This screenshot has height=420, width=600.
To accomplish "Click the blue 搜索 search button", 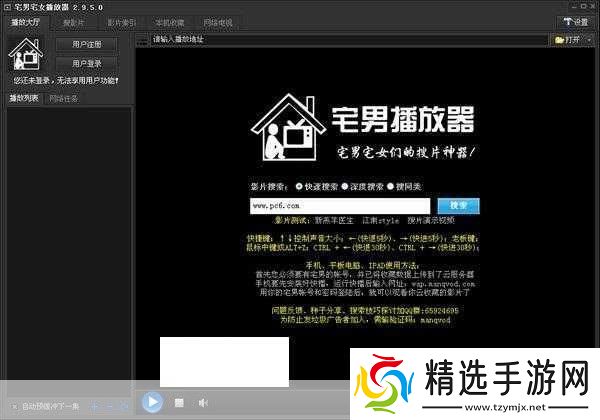I will [458, 206].
